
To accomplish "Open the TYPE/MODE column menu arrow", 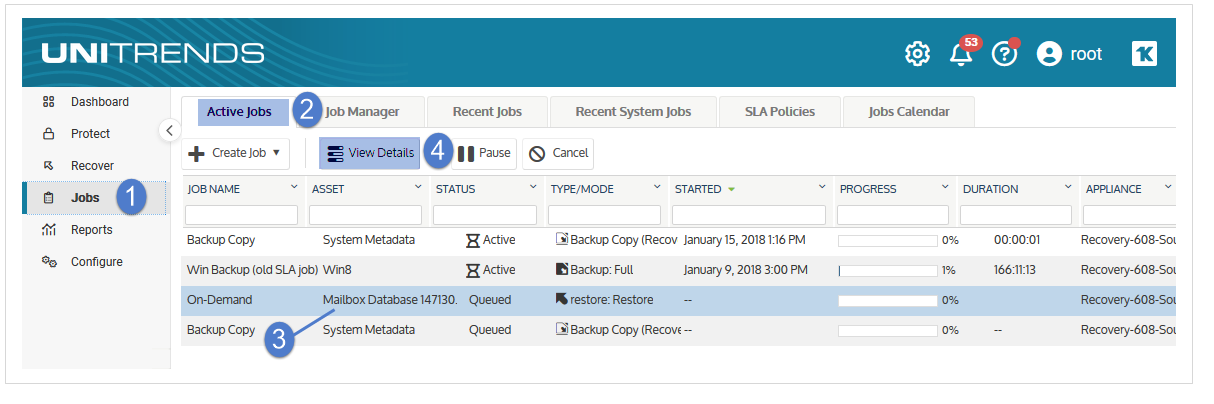I will click(657, 188).
